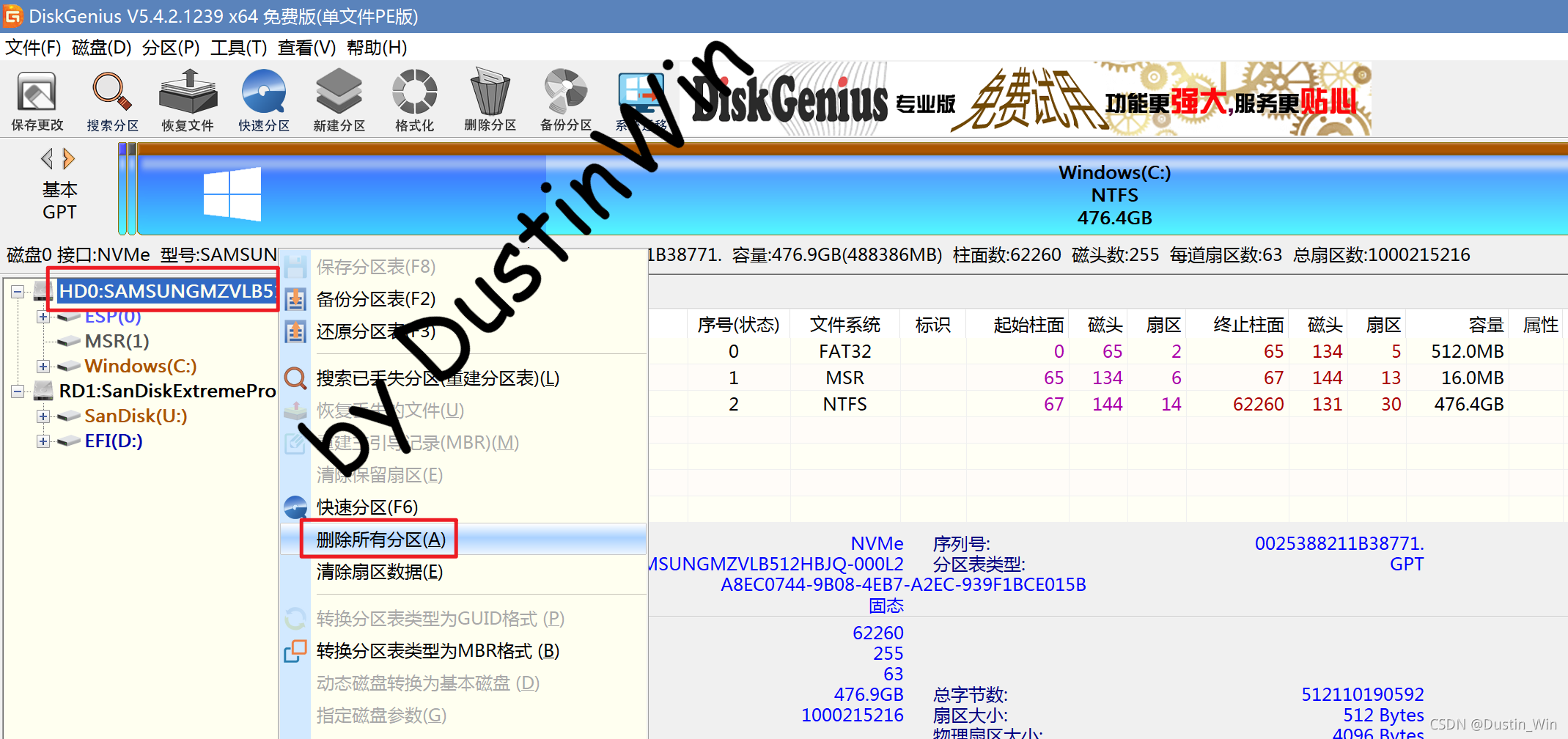Image resolution: width=1568 pixels, height=739 pixels.
Task: Open the 帮助(H) menu
Action: (377, 48)
